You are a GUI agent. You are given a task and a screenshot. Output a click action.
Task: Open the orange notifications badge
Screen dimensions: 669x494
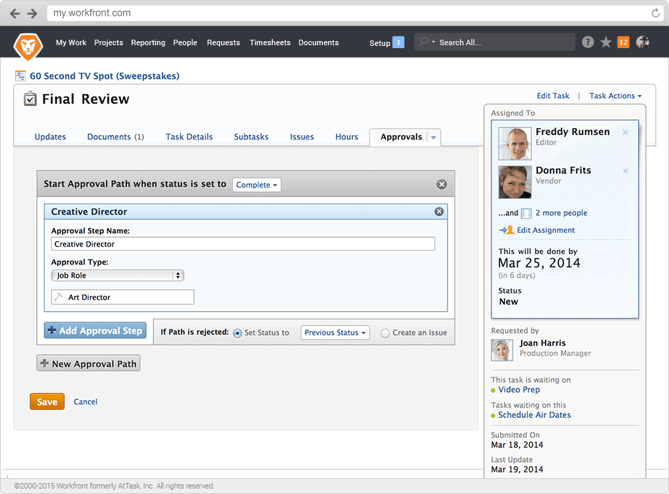623,42
